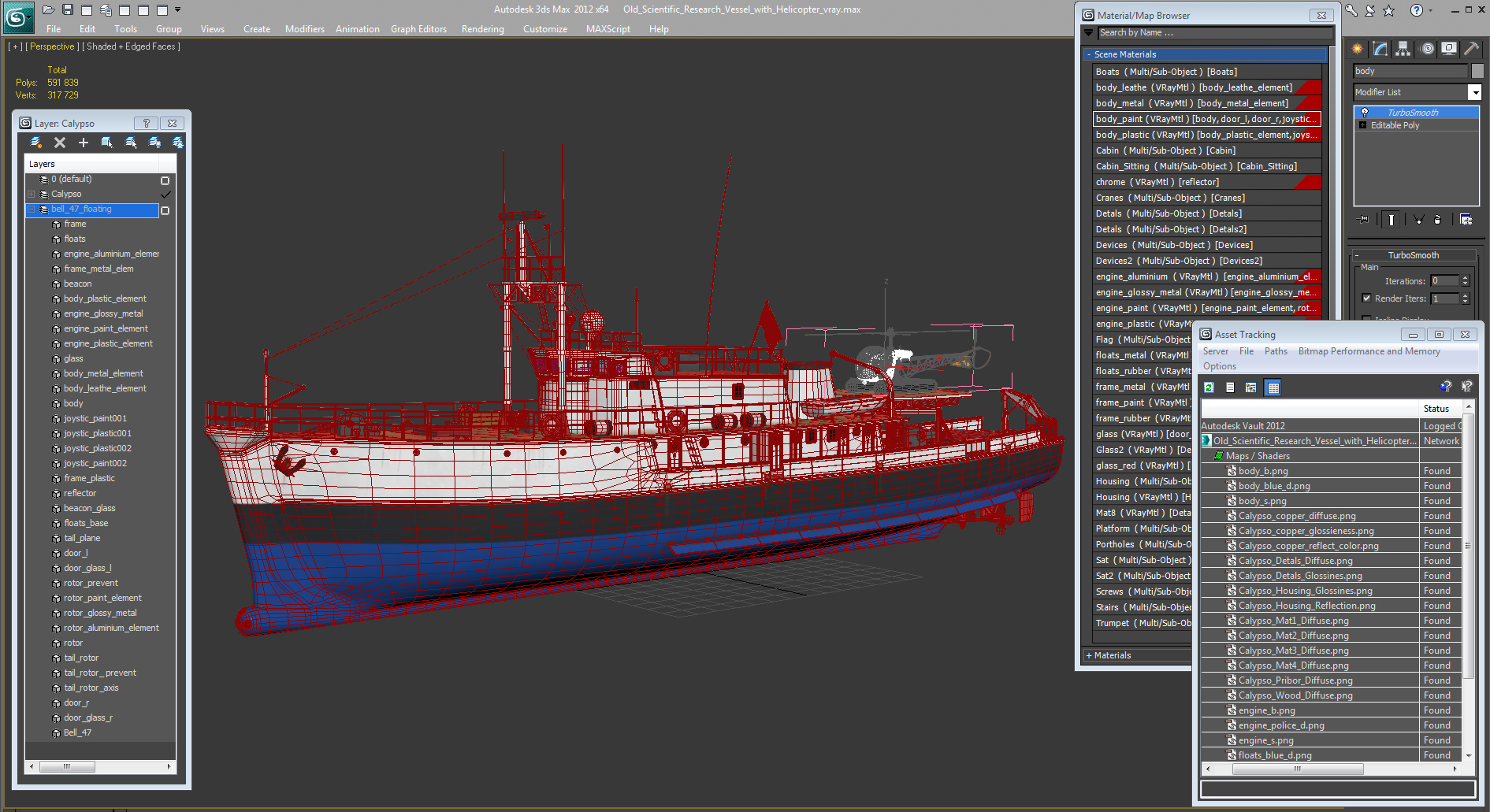Image resolution: width=1490 pixels, height=812 pixels.
Task: Click Status Log icon in Asset Tracking
Action: (x=1230, y=387)
